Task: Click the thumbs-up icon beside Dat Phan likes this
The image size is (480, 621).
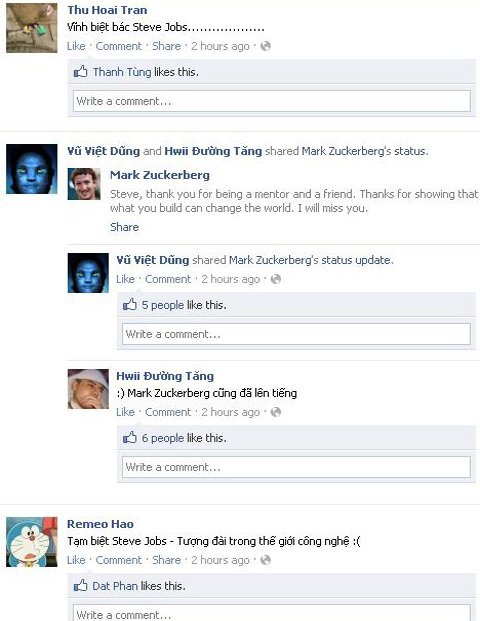Action: click(x=80, y=585)
